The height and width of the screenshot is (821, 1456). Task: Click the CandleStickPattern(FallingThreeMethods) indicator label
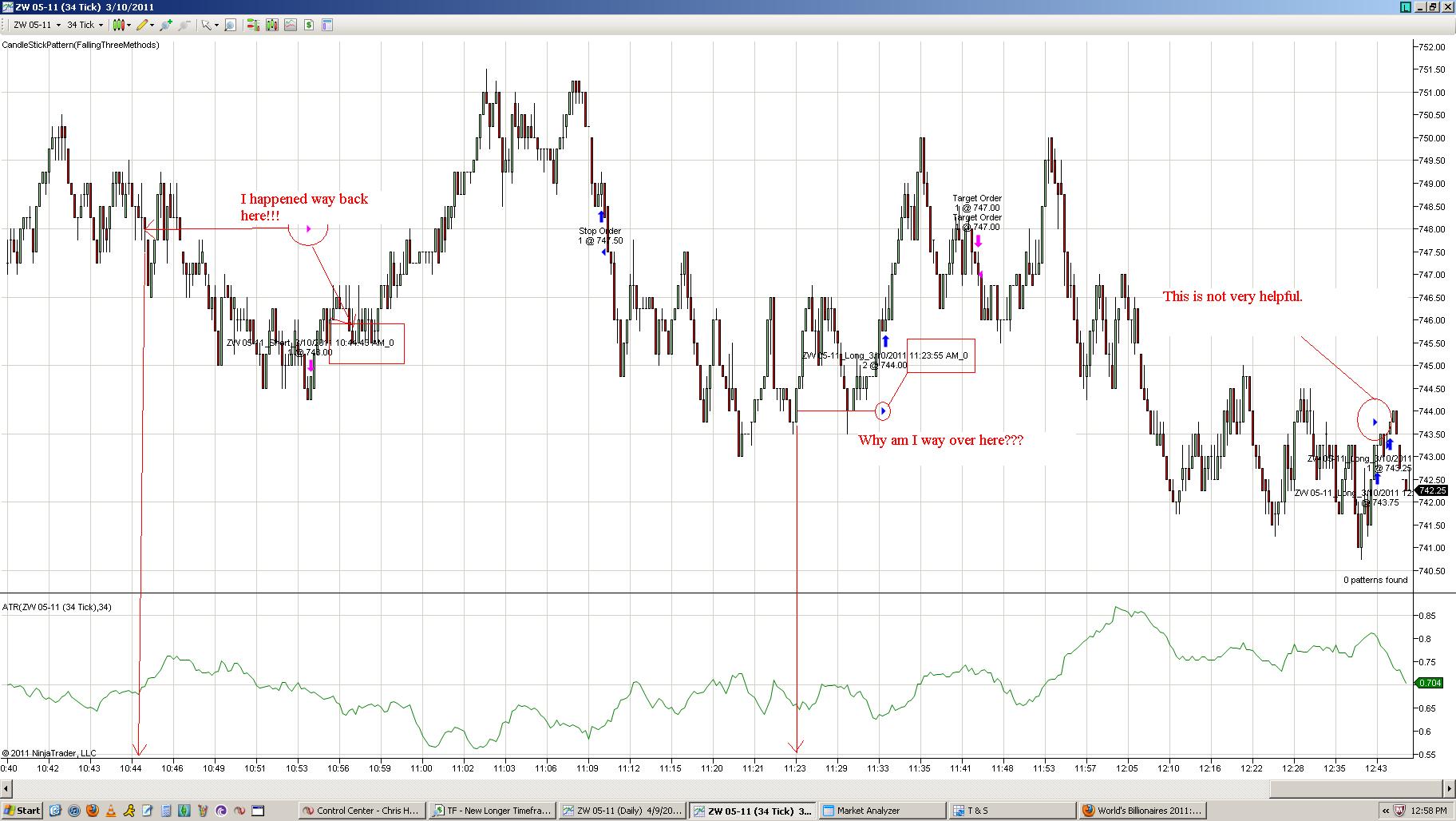[81, 45]
